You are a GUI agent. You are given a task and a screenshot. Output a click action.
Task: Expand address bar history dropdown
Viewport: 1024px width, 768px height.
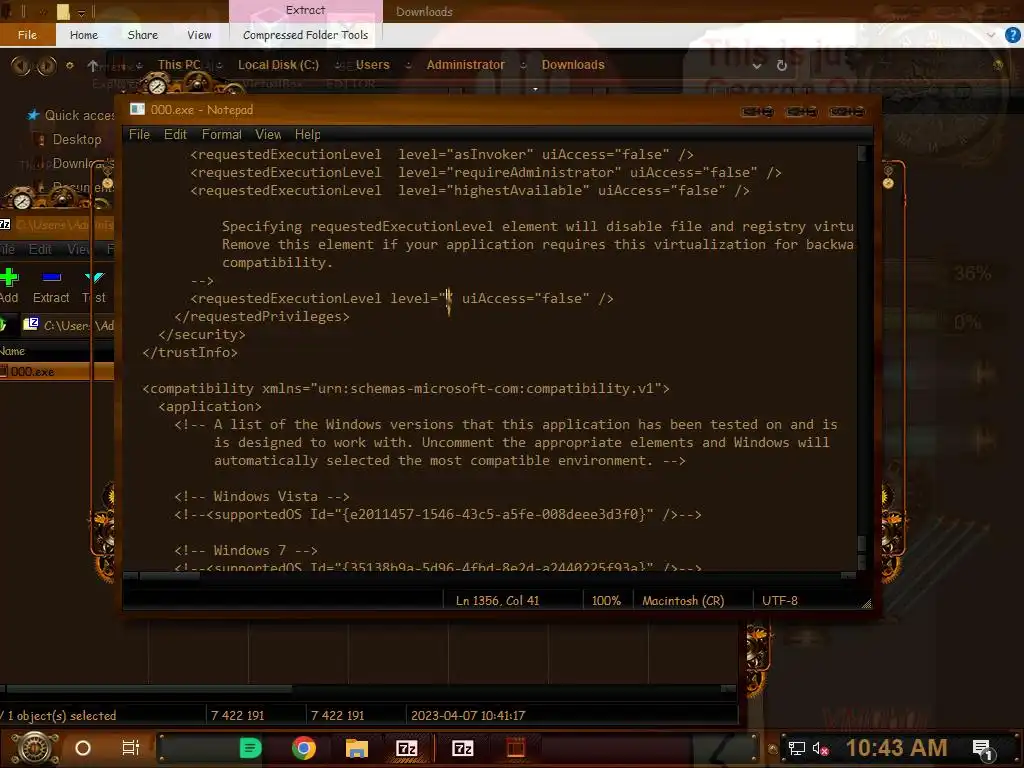pos(756,65)
